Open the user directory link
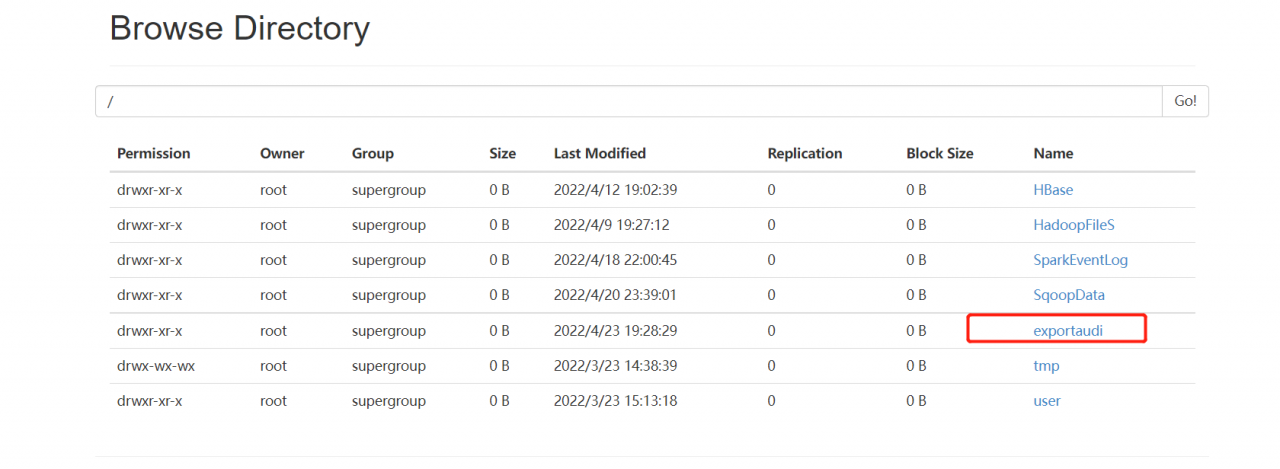Screen dimensions: 1280x469 click(x=1047, y=401)
